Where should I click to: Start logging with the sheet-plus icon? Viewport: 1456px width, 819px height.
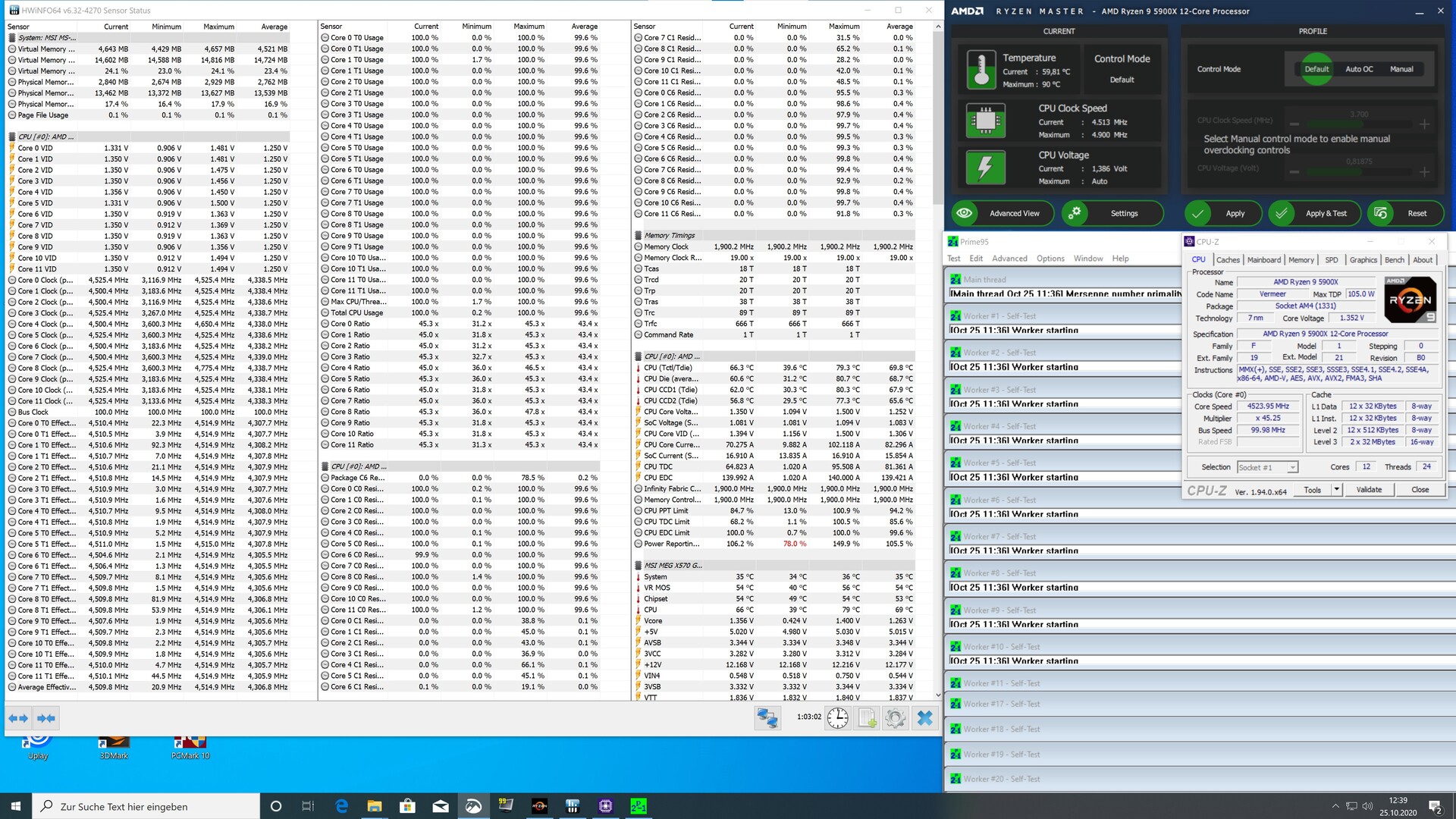(x=867, y=718)
